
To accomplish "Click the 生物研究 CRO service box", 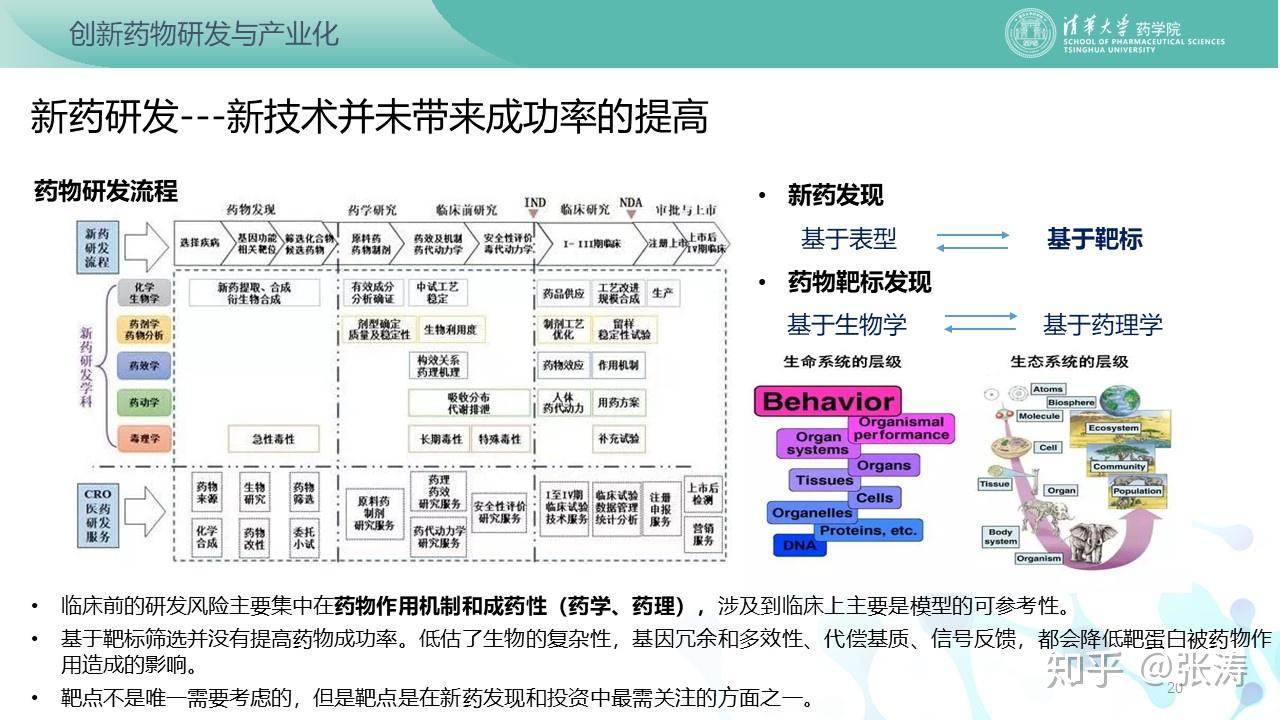I will coord(254,491).
